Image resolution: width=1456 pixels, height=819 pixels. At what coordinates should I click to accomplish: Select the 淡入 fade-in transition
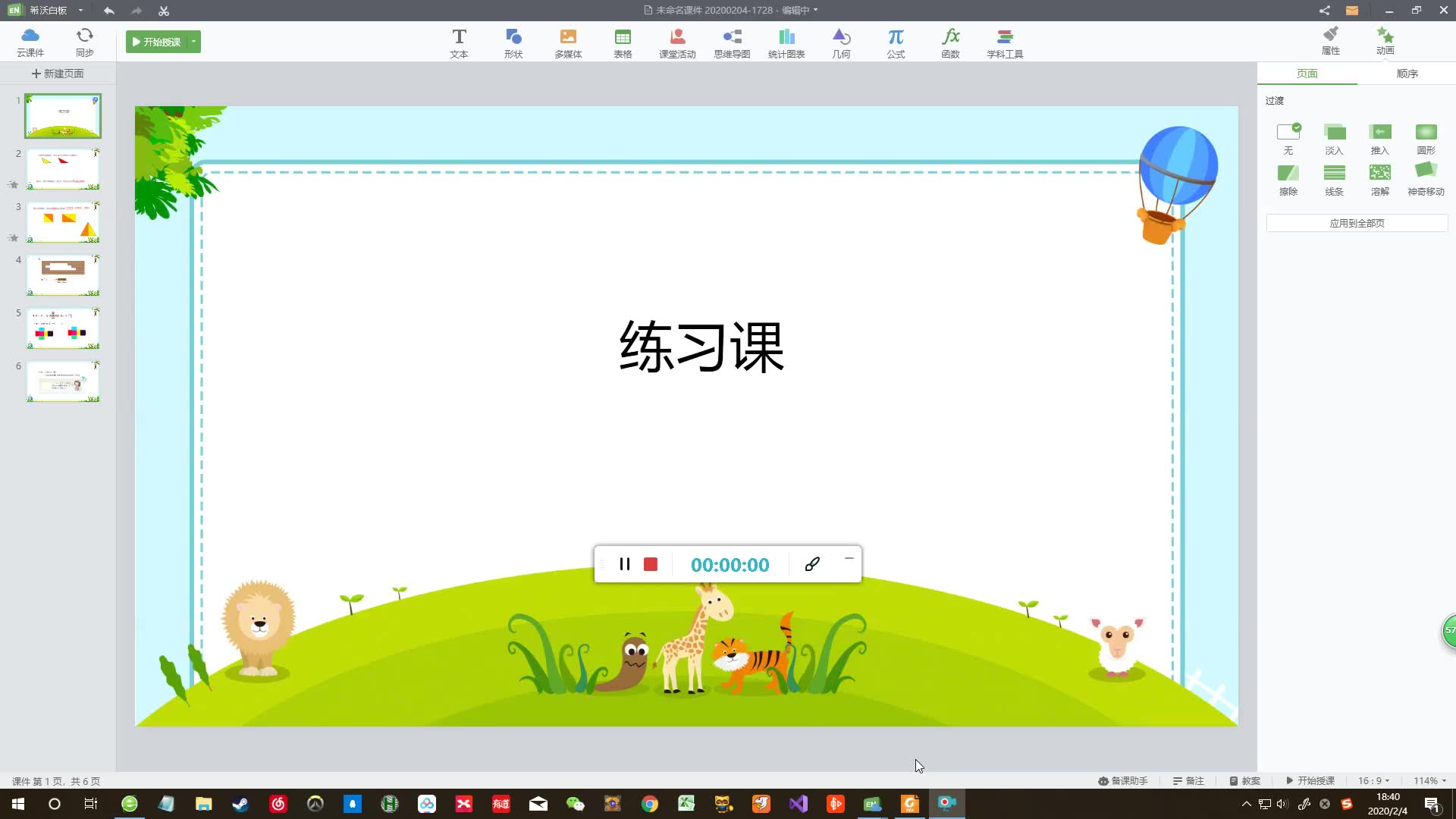1335,139
